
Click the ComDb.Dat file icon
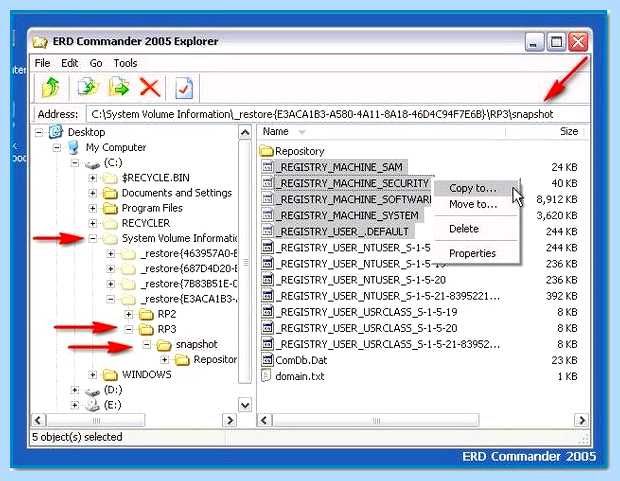[x=268, y=360]
